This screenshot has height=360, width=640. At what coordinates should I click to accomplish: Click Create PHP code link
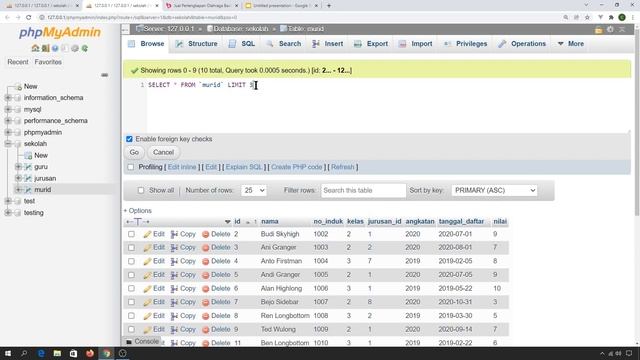297,167
